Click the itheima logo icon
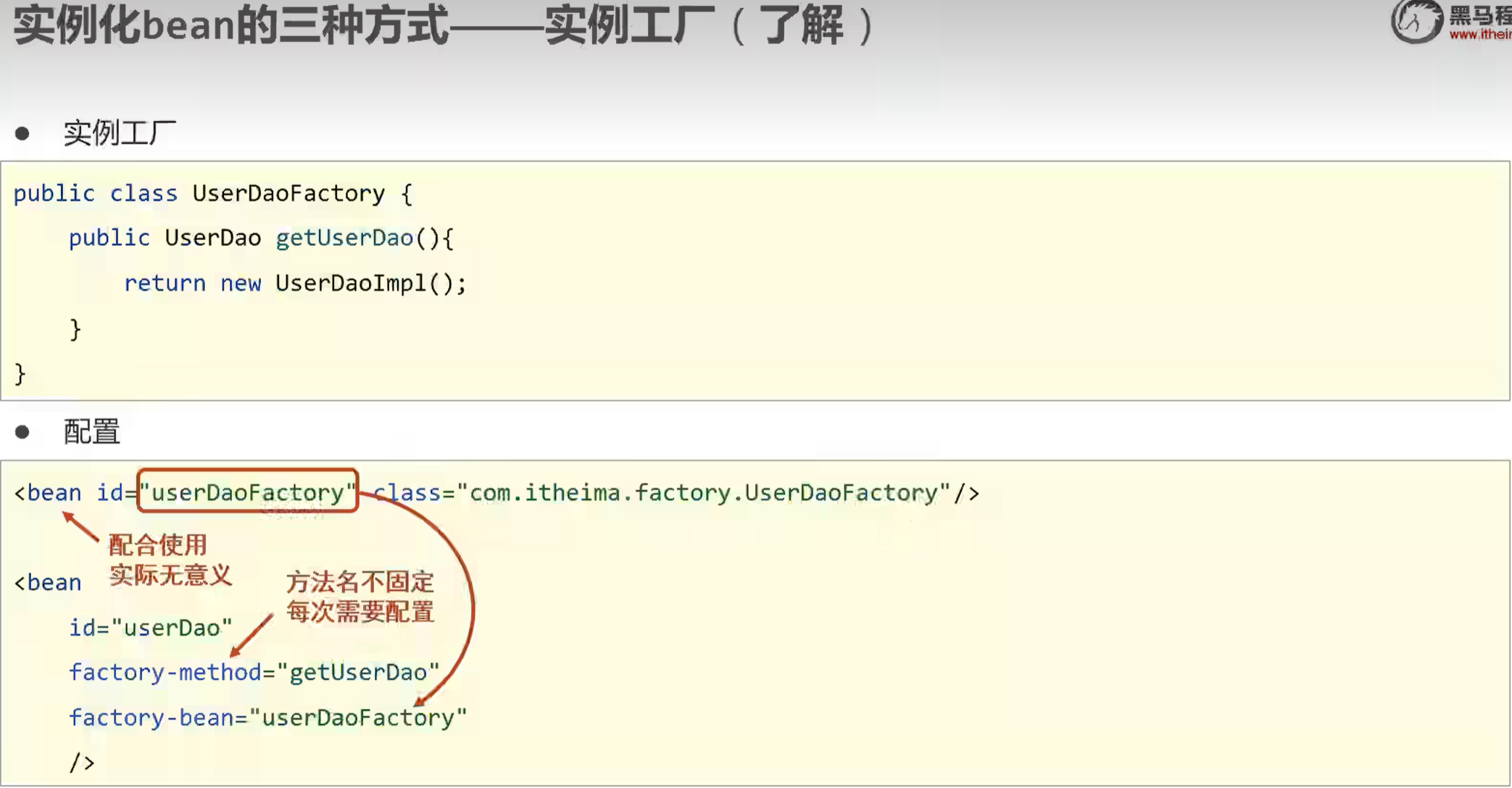This screenshot has width=1512, height=788. pos(1416,21)
